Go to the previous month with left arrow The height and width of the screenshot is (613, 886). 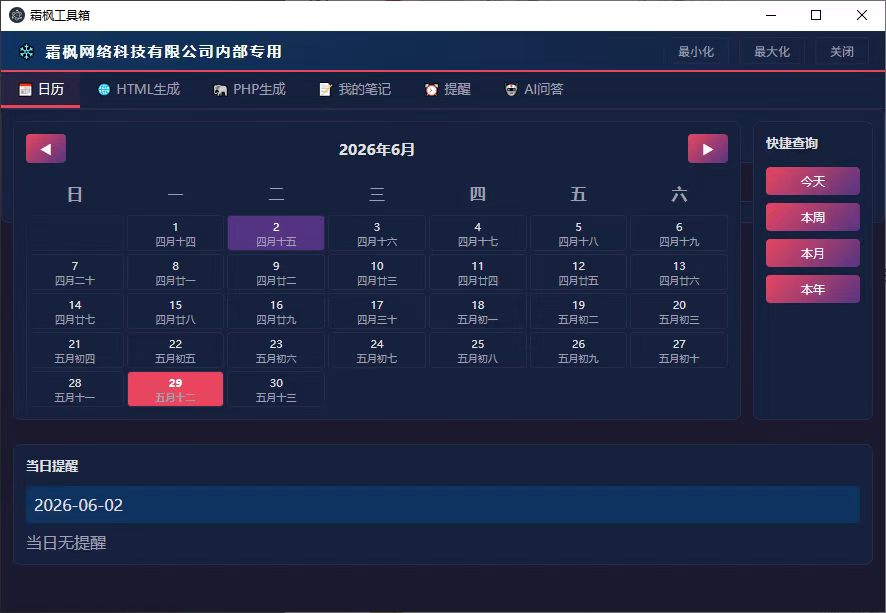(46, 149)
